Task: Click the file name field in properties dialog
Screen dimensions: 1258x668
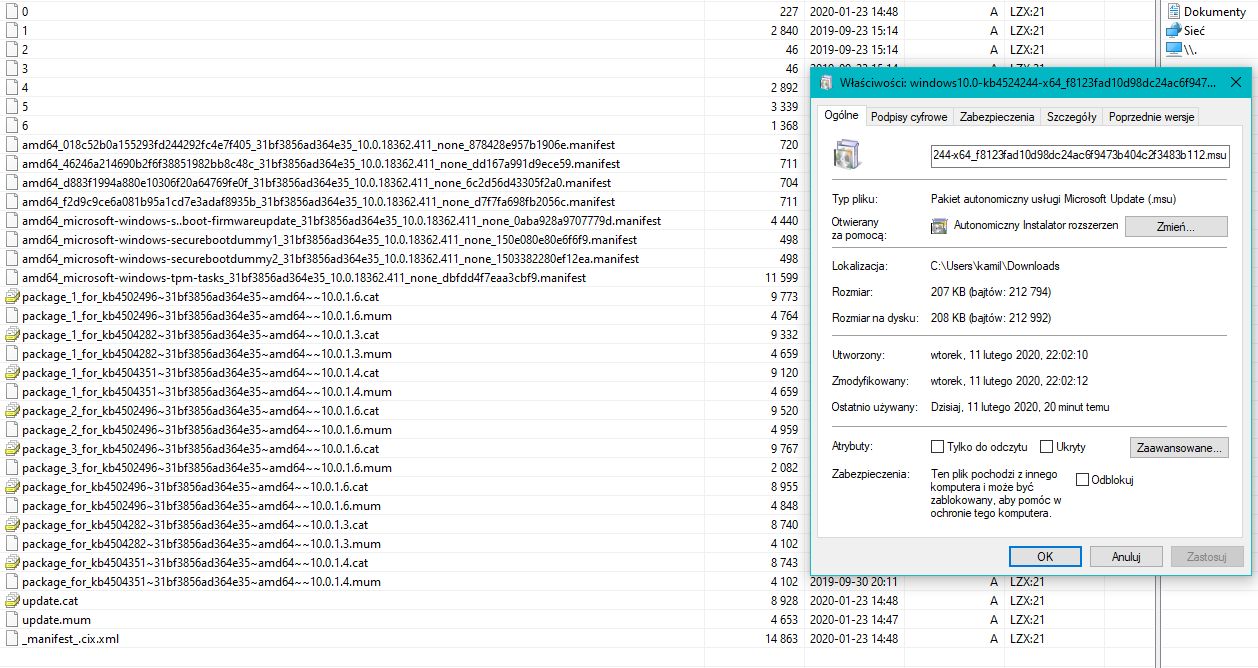Action: 1080,156
